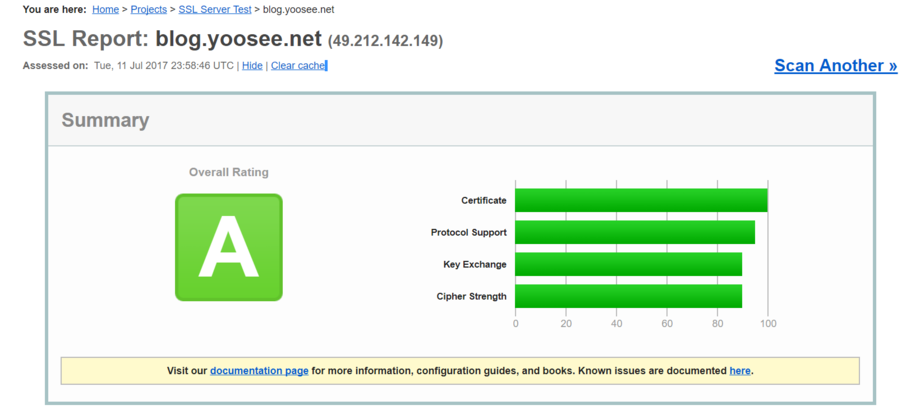
Task: Click the Clear cache link
Action: (298, 66)
